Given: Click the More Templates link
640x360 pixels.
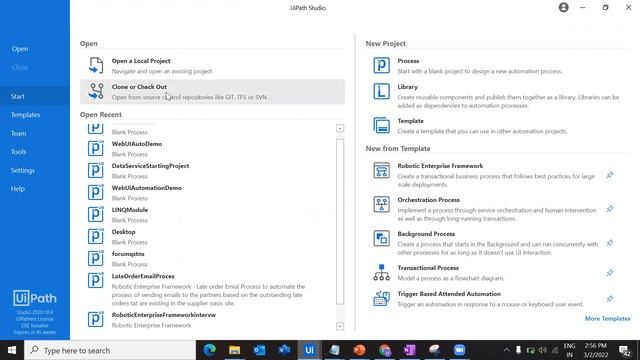Looking at the screenshot, I should pyautogui.click(x=607, y=318).
